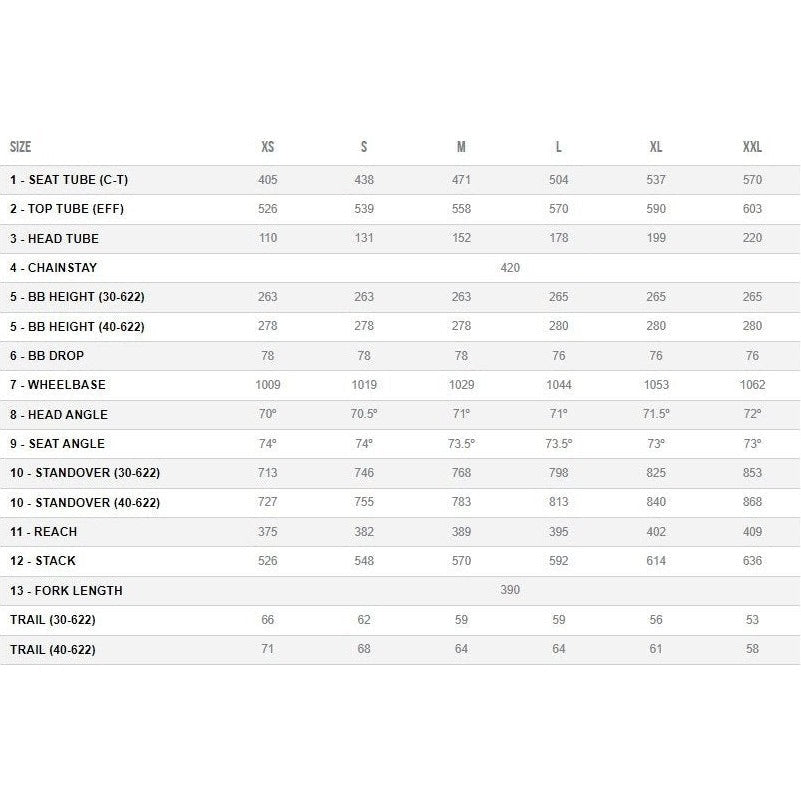The height and width of the screenshot is (801, 801).
Task: Click the '11 - REACH' row label
Action: [44, 532]
